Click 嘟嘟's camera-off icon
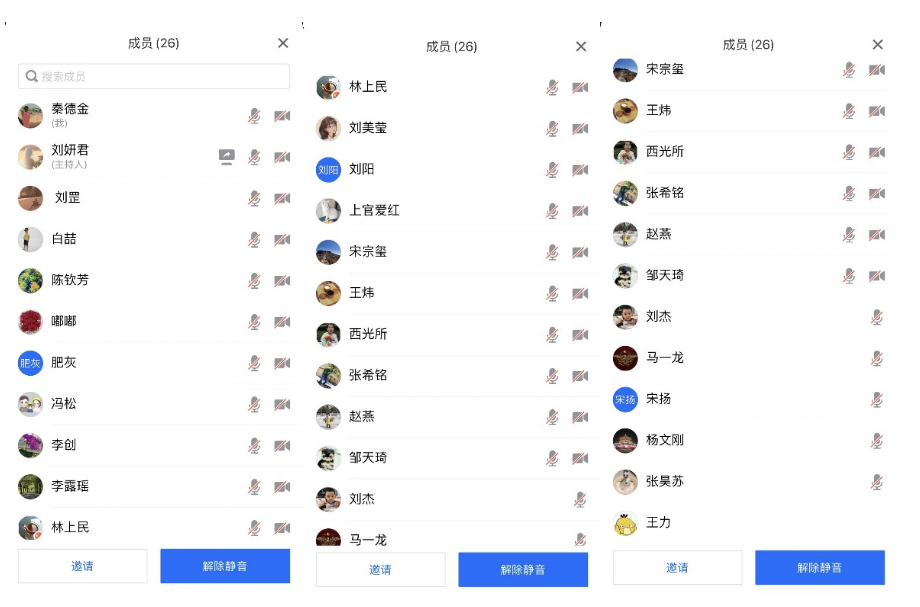Image resolution: width=920 pixels, height=607 pixels. coord(282,322)
